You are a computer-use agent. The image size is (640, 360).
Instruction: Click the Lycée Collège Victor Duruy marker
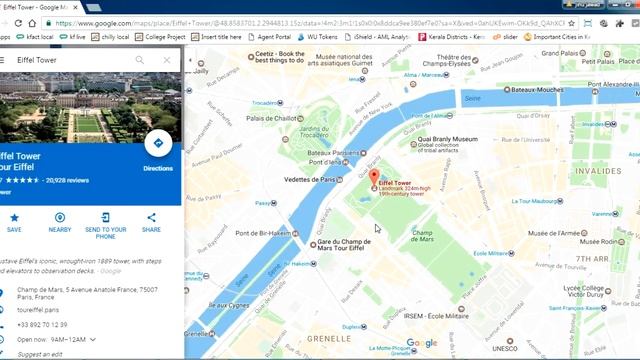pos(608,291)
